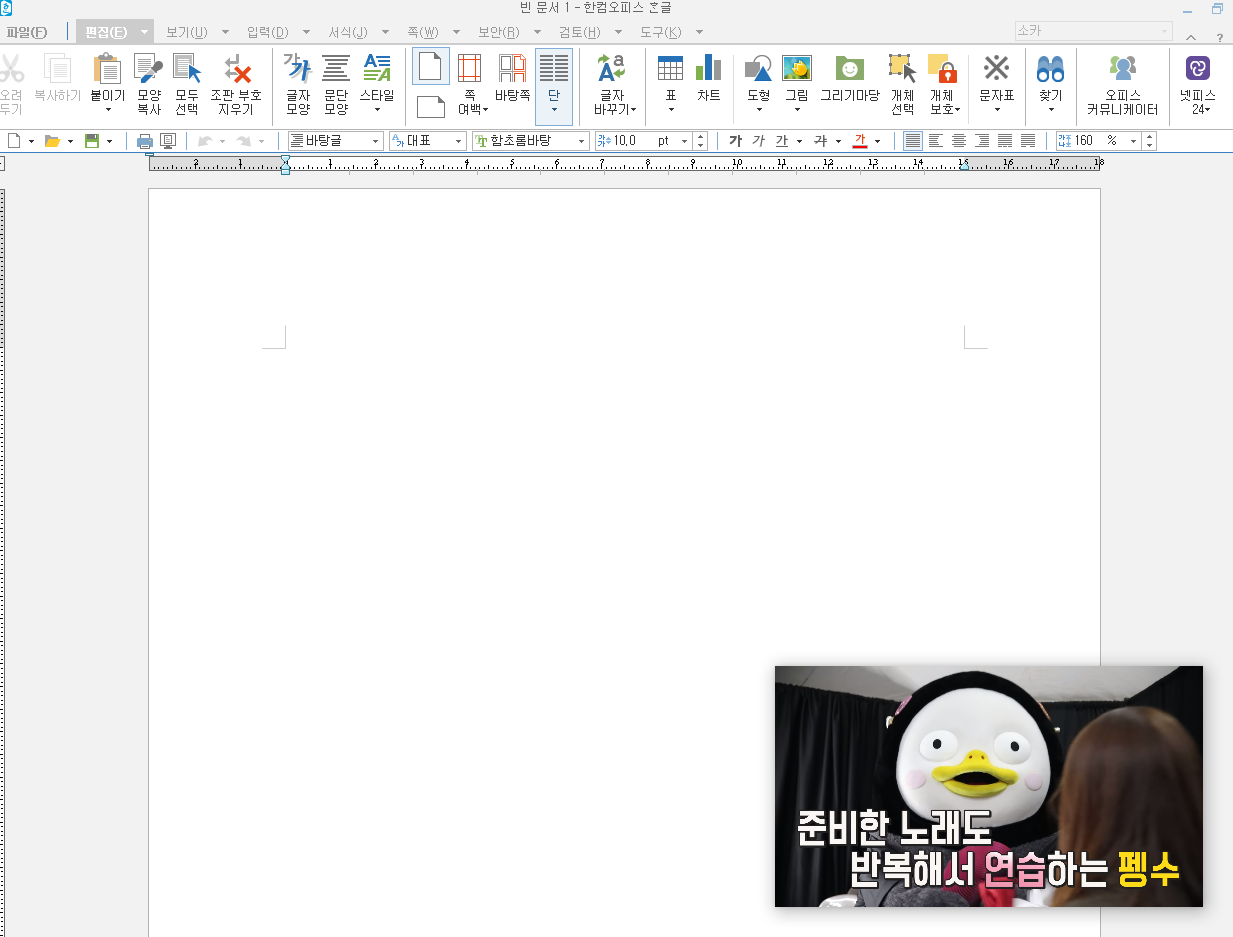Click the Pengsoo video thumbnail overlay
The height and width of the screenshot is (937, 1233).
(989, 786)
